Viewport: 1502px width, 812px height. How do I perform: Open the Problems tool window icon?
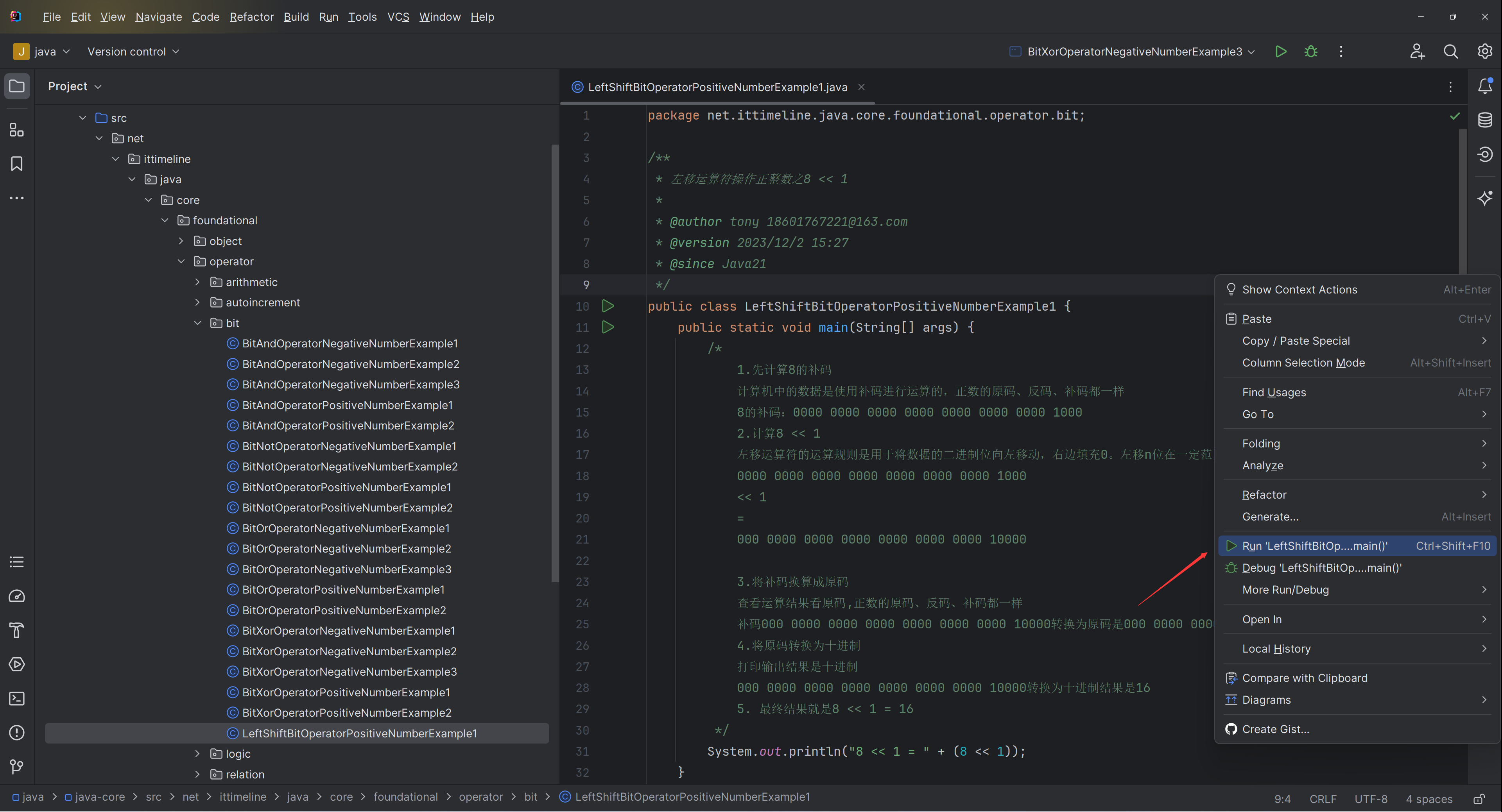click(17, 733)
